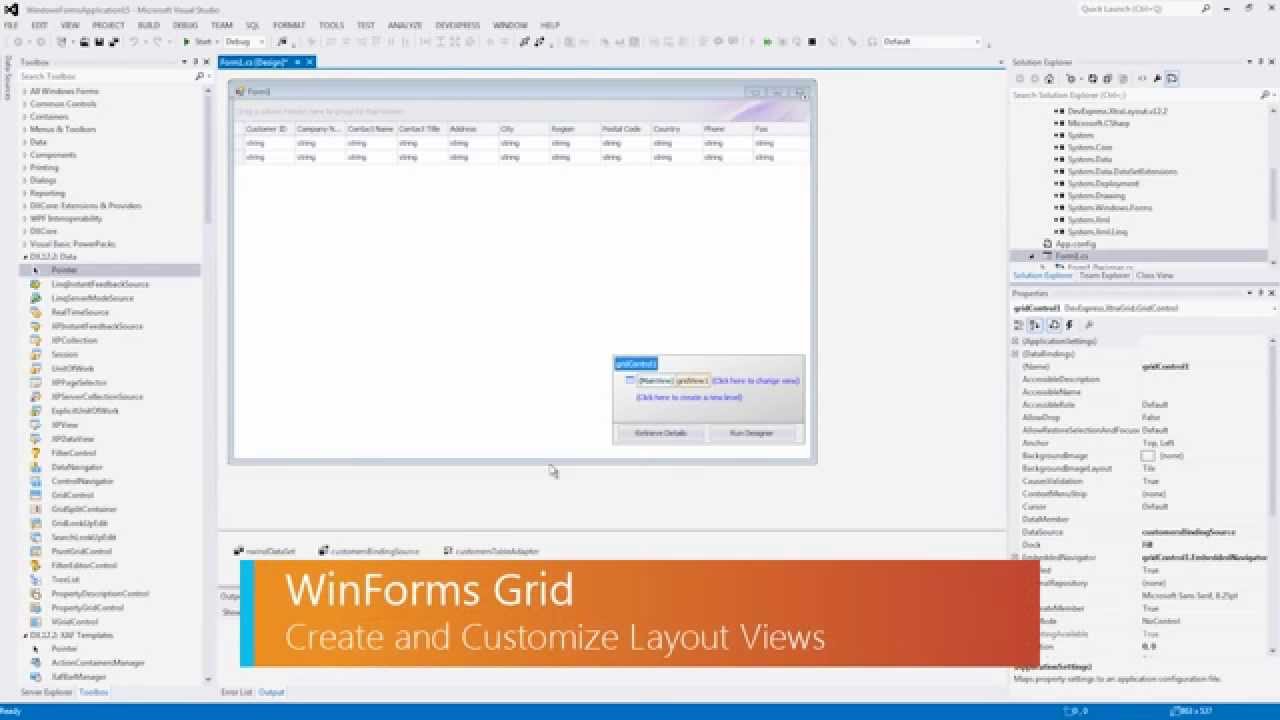
Task: Open the FORMAT menu
Action: (x=289, y=25)
